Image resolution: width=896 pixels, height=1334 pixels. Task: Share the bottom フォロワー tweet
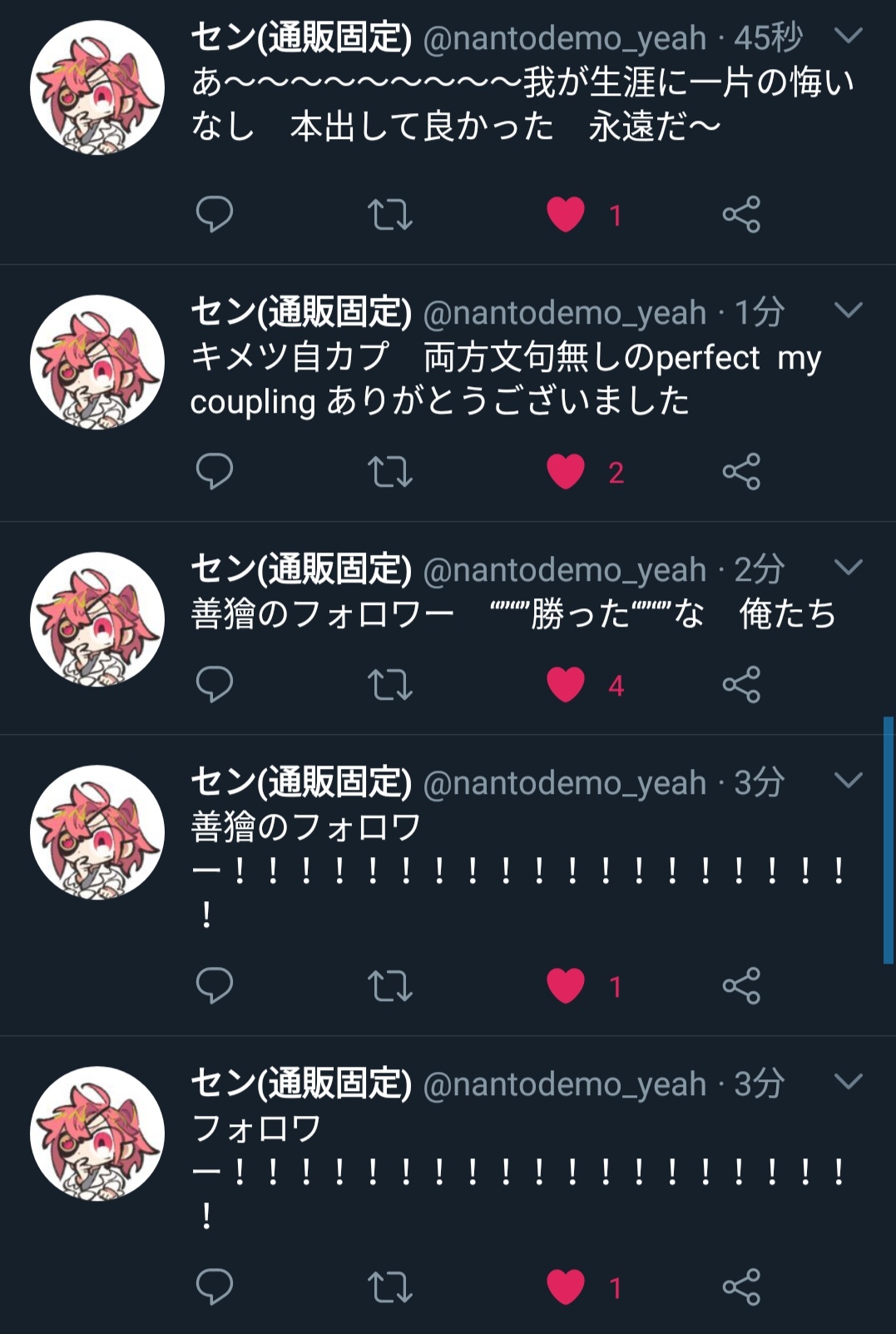point(741,1287)
